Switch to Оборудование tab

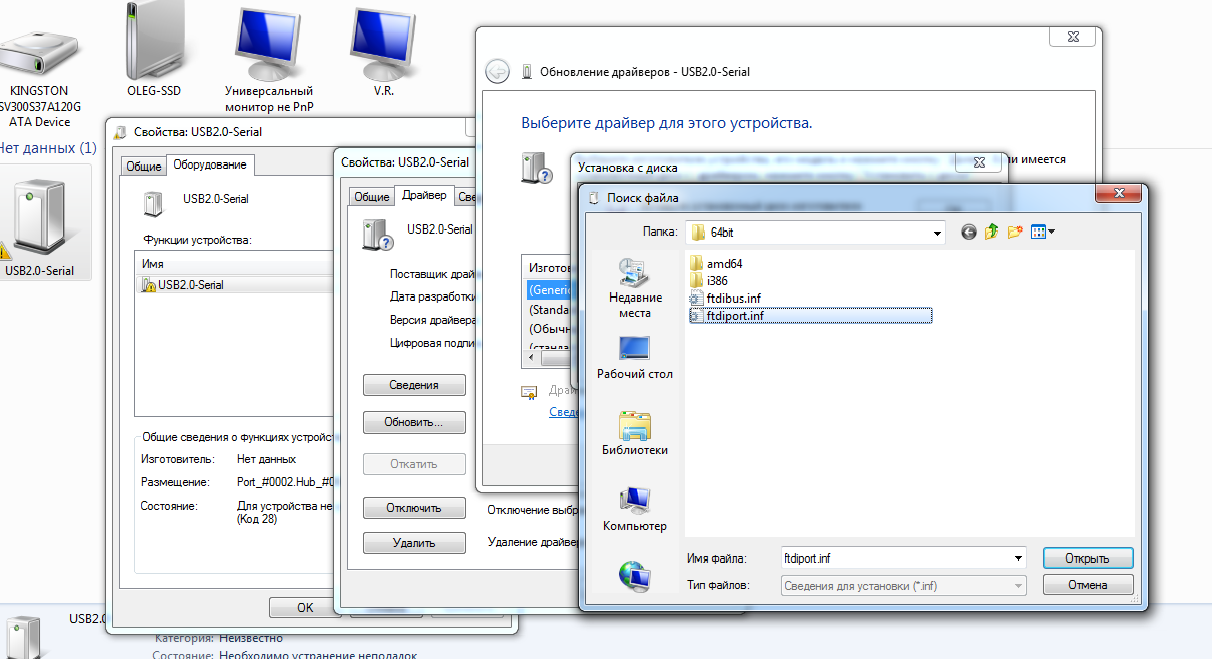click(210, 164)
